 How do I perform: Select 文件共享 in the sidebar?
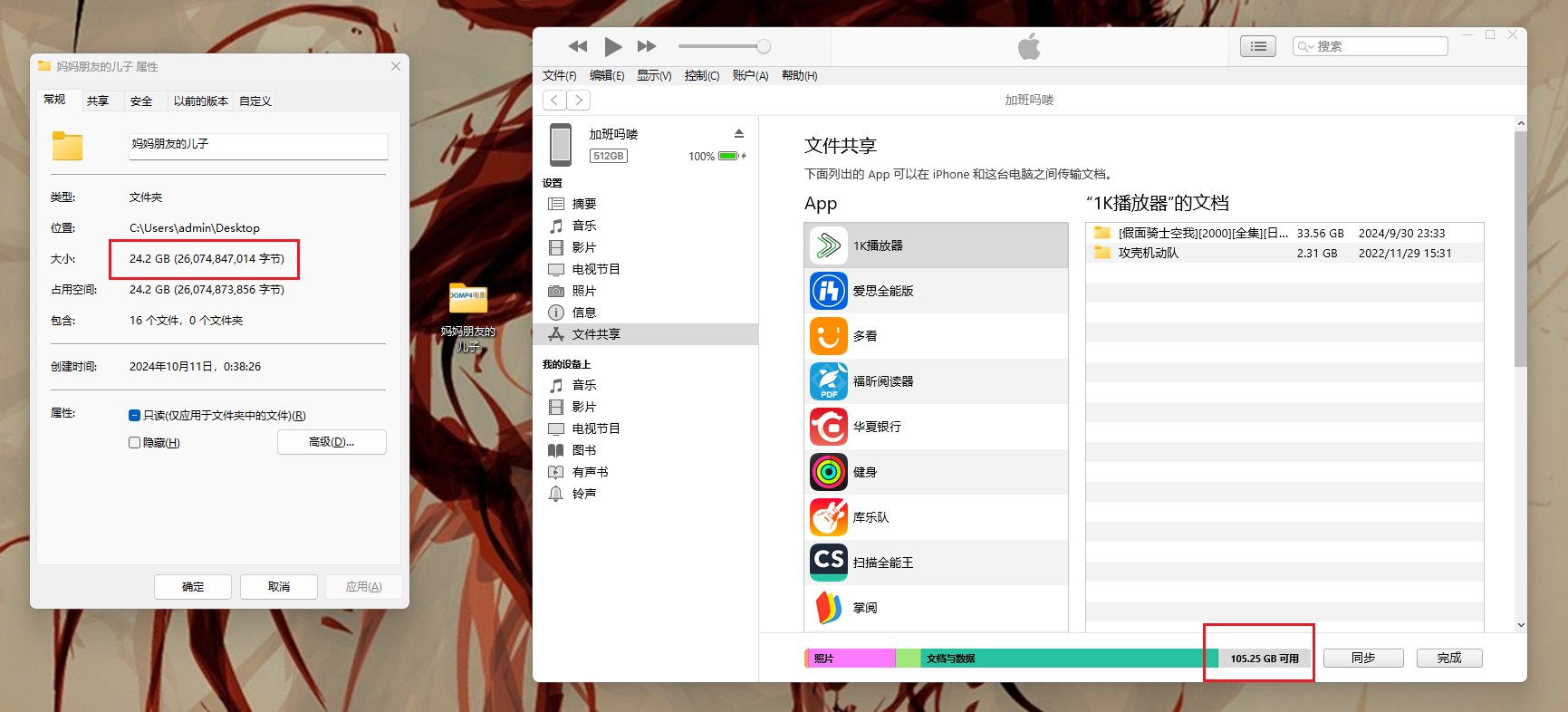(596, 334)
